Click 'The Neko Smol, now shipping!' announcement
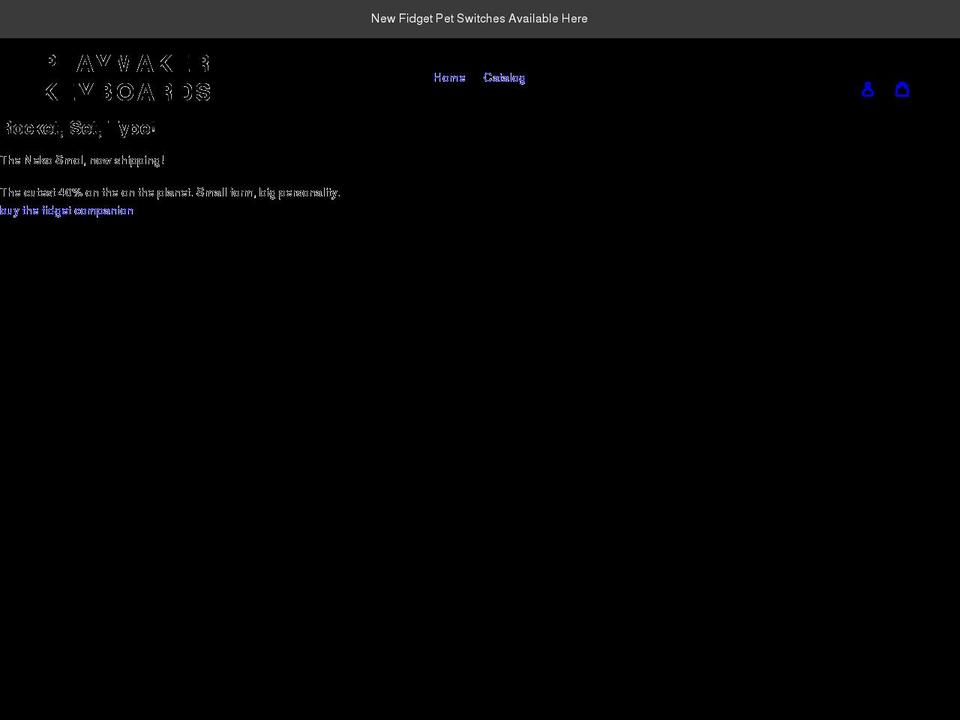The width and height of the screenshot is (960, 720). tap(82, 160)
